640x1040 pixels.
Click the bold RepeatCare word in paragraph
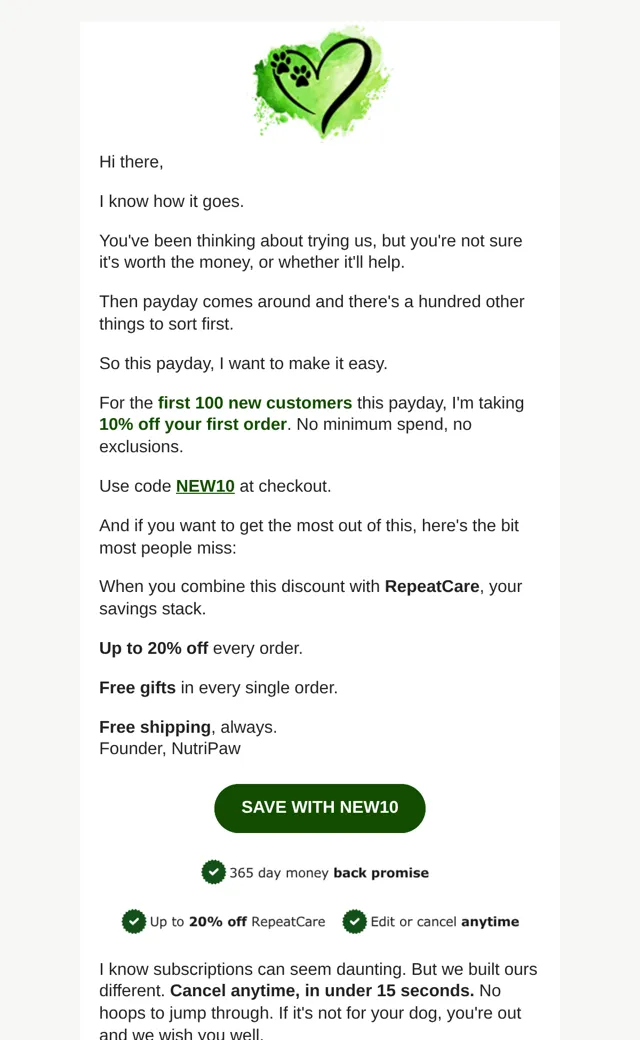pyautogui.click(x=432, y=586)
